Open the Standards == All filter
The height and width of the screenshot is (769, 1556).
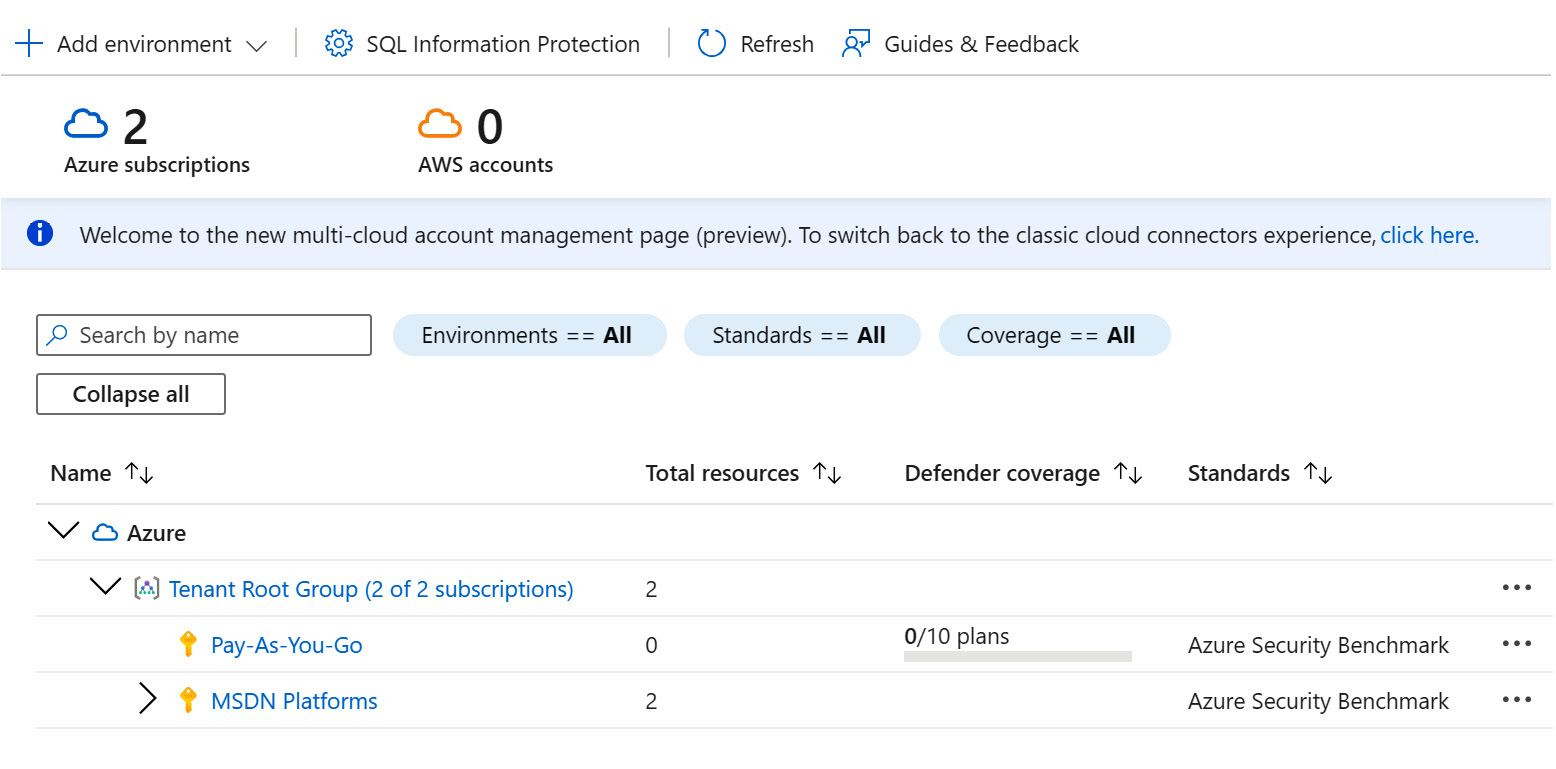[801, 335]
